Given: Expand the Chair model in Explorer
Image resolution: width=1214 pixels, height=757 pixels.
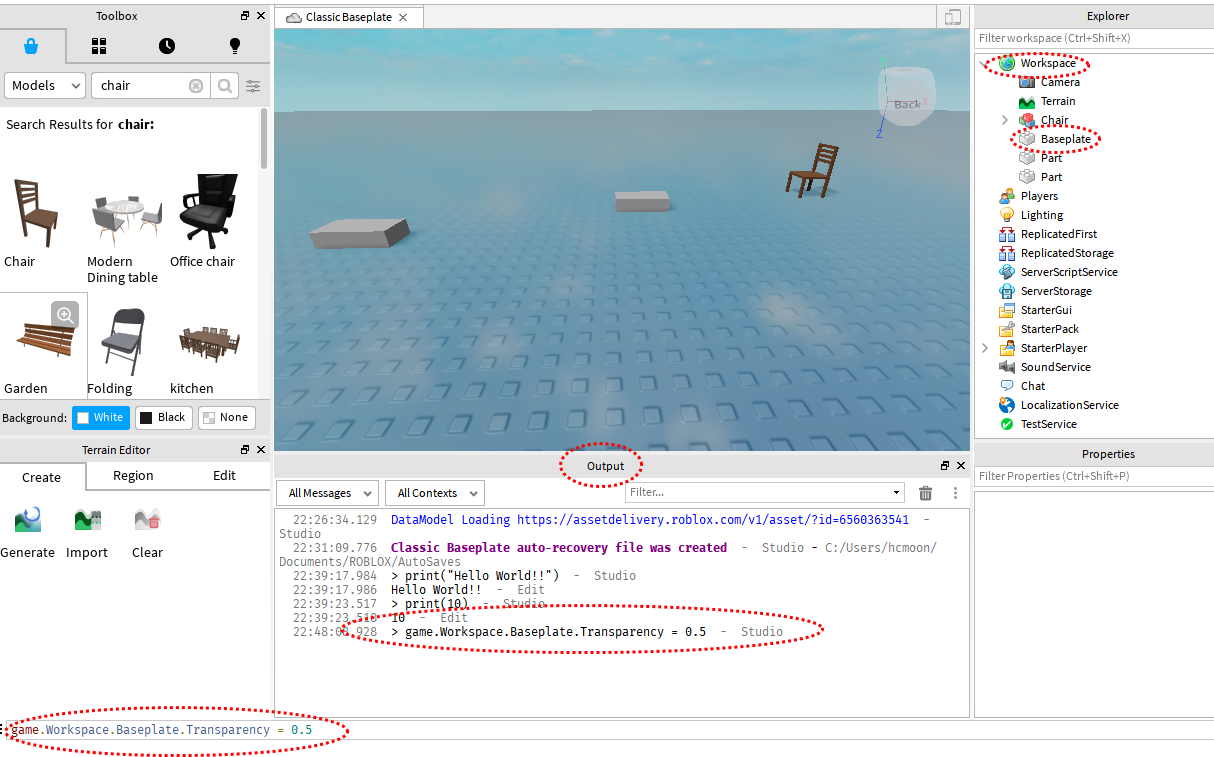Looking at the screenshot, I should [1005, 120].
